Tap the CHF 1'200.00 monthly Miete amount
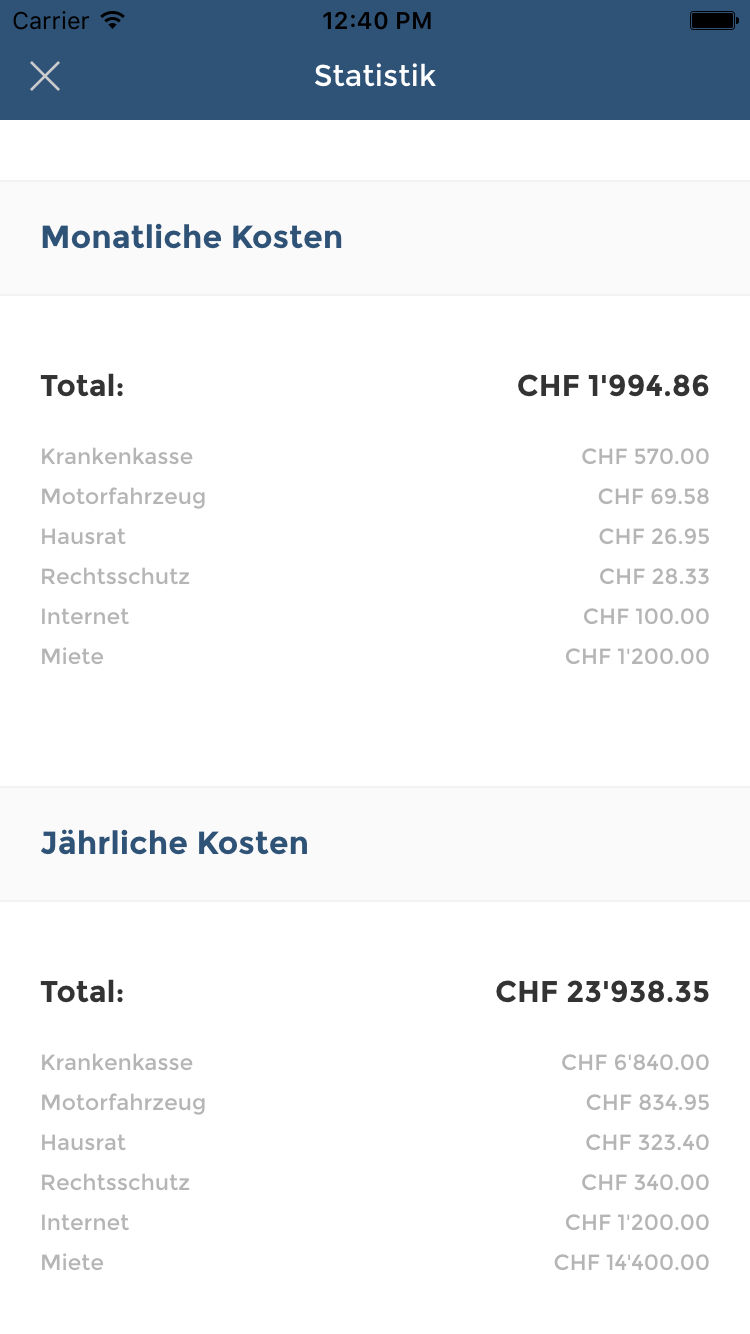The height and width of the screenshot is (1334, 750). [x=637, y=657]
